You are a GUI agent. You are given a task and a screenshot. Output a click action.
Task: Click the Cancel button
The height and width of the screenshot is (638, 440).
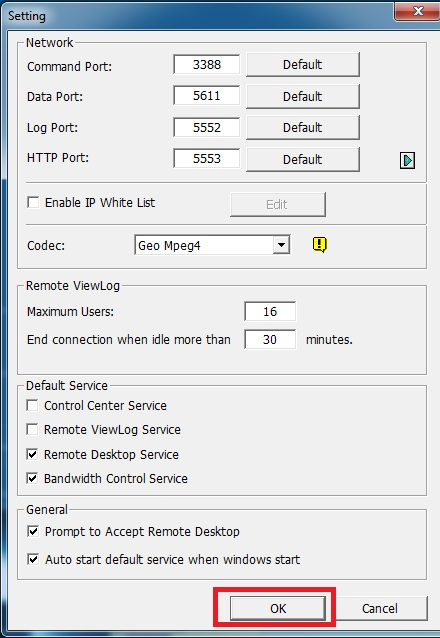point(380,608)
